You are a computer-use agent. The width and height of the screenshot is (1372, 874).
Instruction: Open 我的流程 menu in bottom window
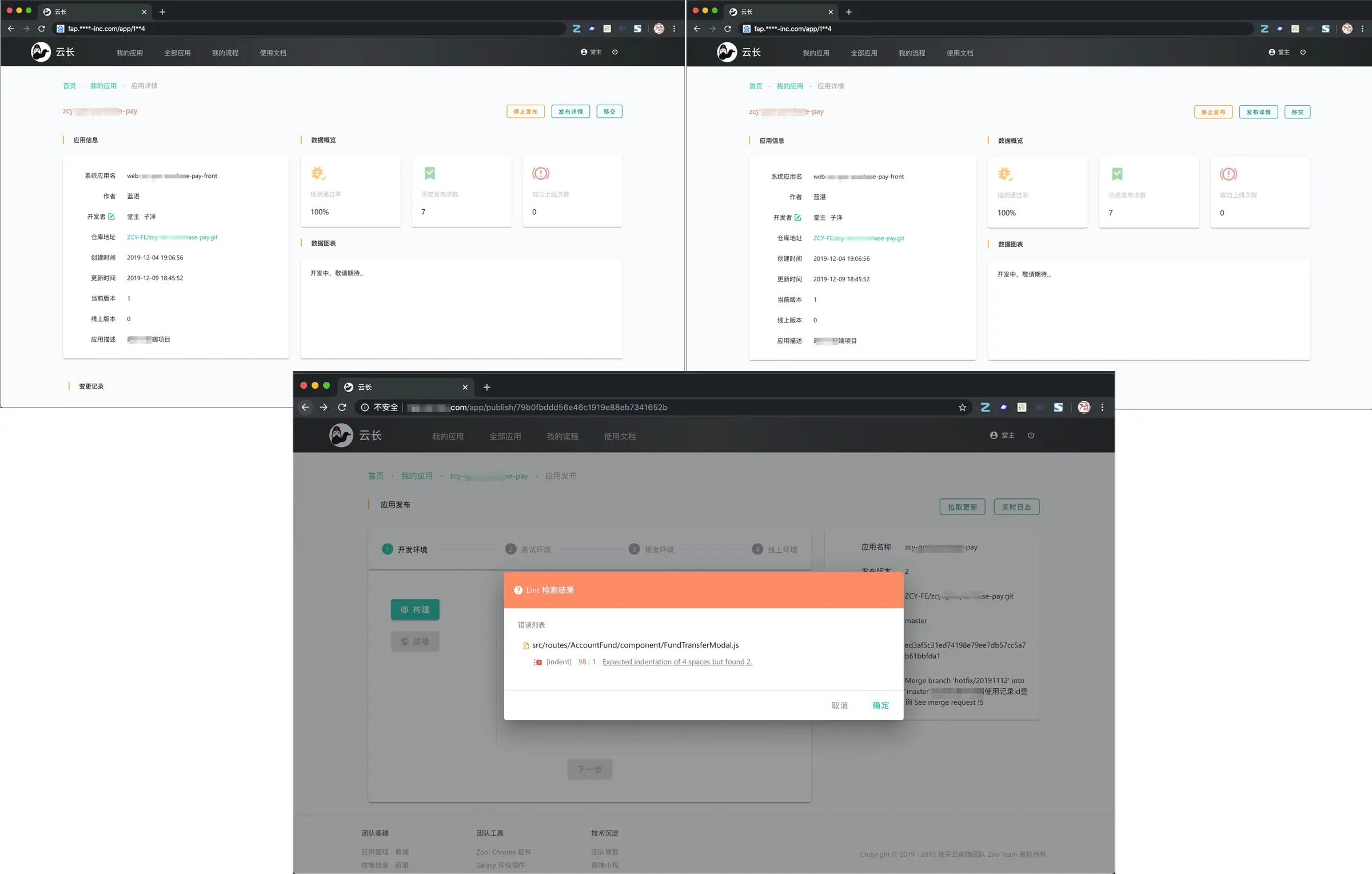(x=563, y=437)
